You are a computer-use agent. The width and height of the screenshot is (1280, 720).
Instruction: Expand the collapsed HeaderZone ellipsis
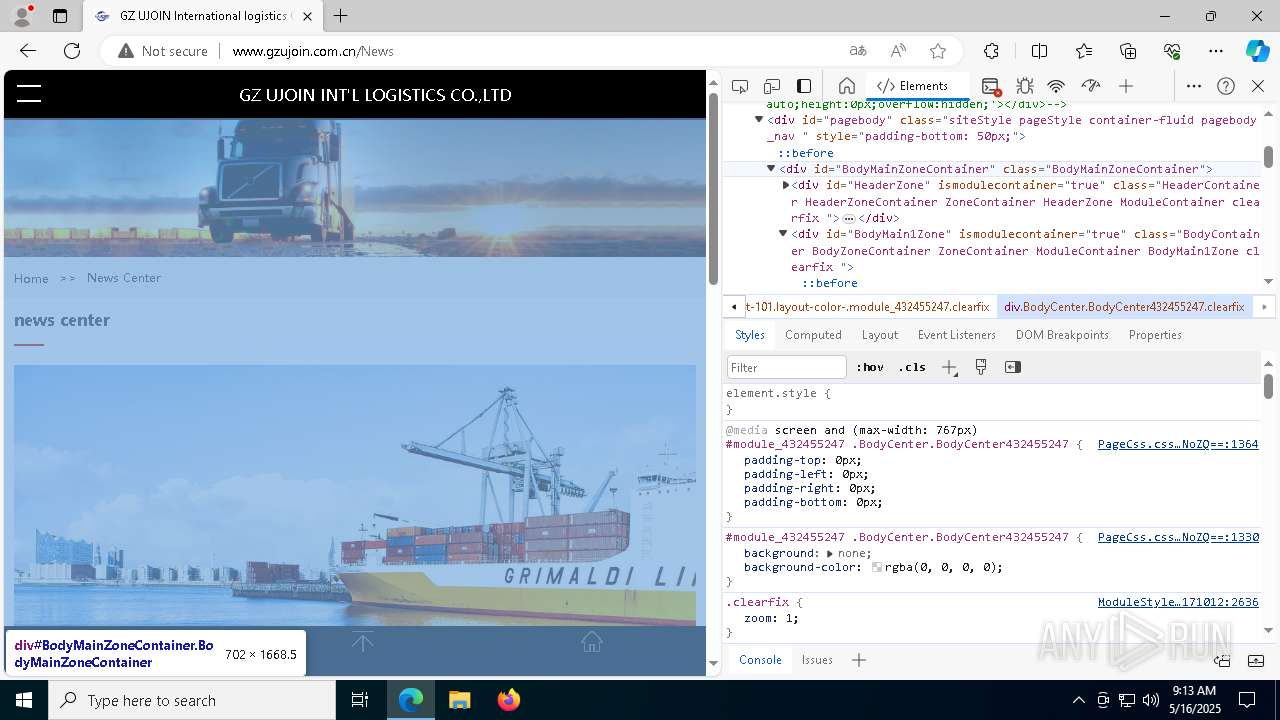[x=849, y=218]
